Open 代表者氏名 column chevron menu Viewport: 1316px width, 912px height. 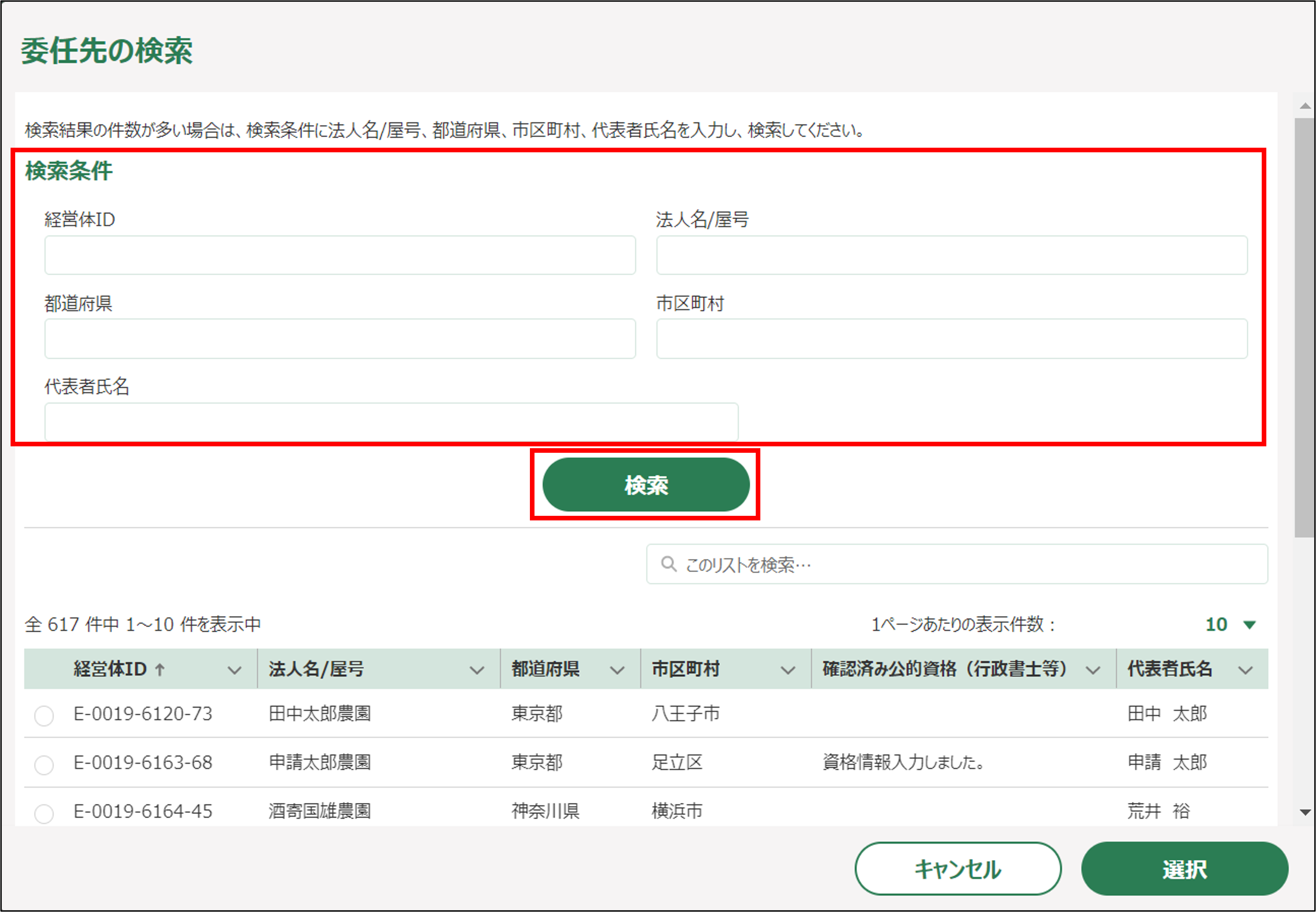(x=1246, y=670)
